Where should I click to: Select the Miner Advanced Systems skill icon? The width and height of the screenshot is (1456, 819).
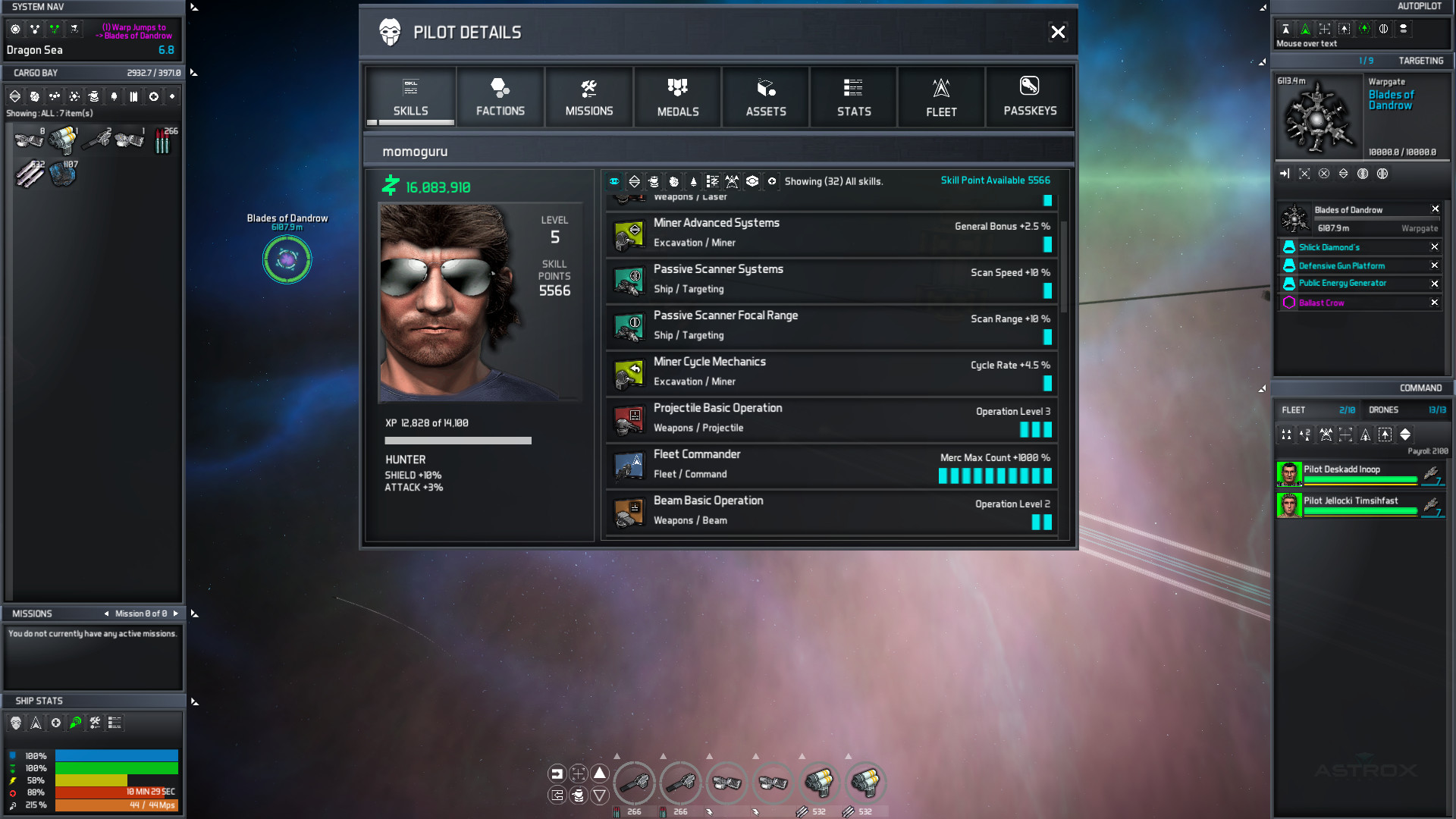(x=629, y=234)
